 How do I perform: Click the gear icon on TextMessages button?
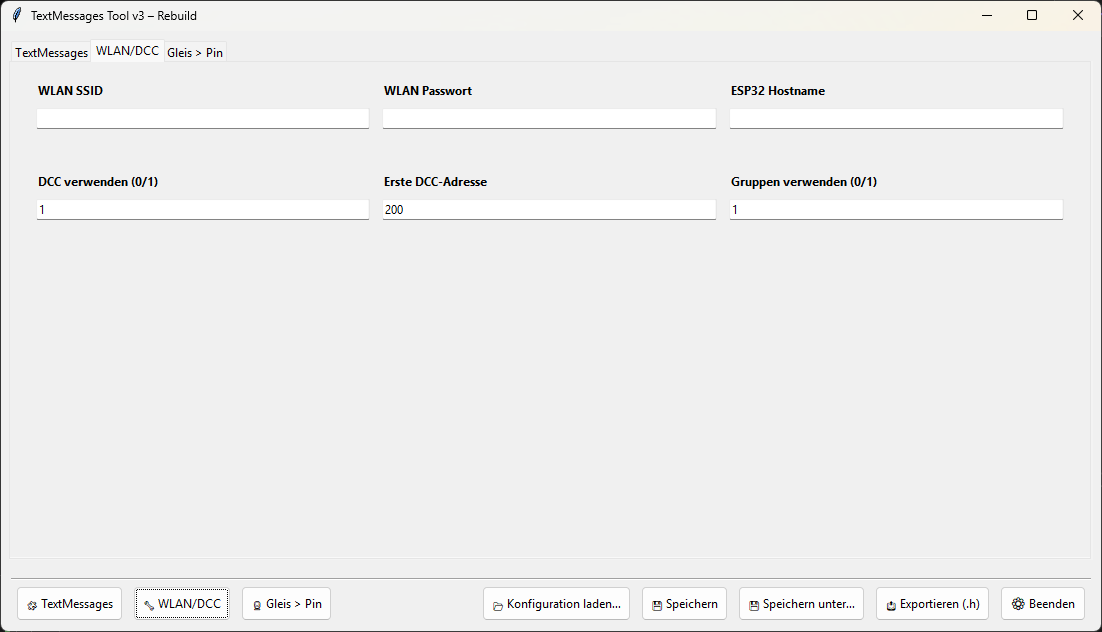point(32,605)
